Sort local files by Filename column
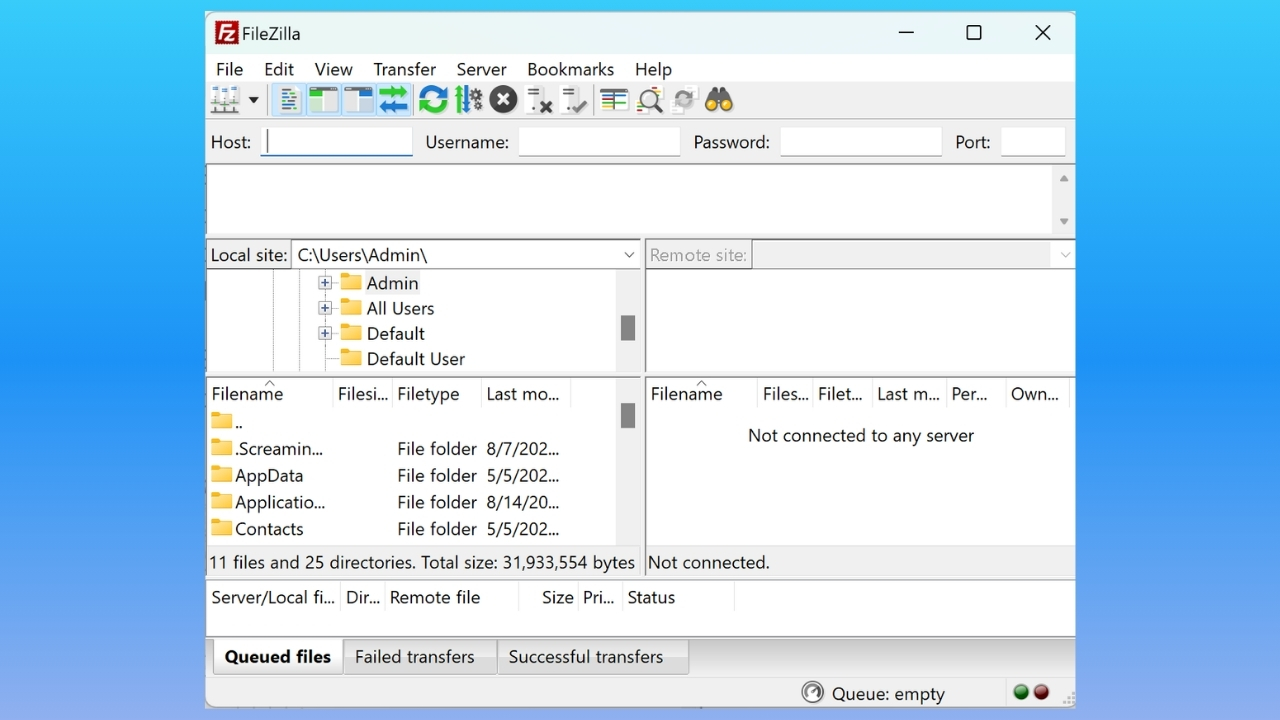Image resolution: width=1280 pixels, height=720 pixels. pos(270,394)
